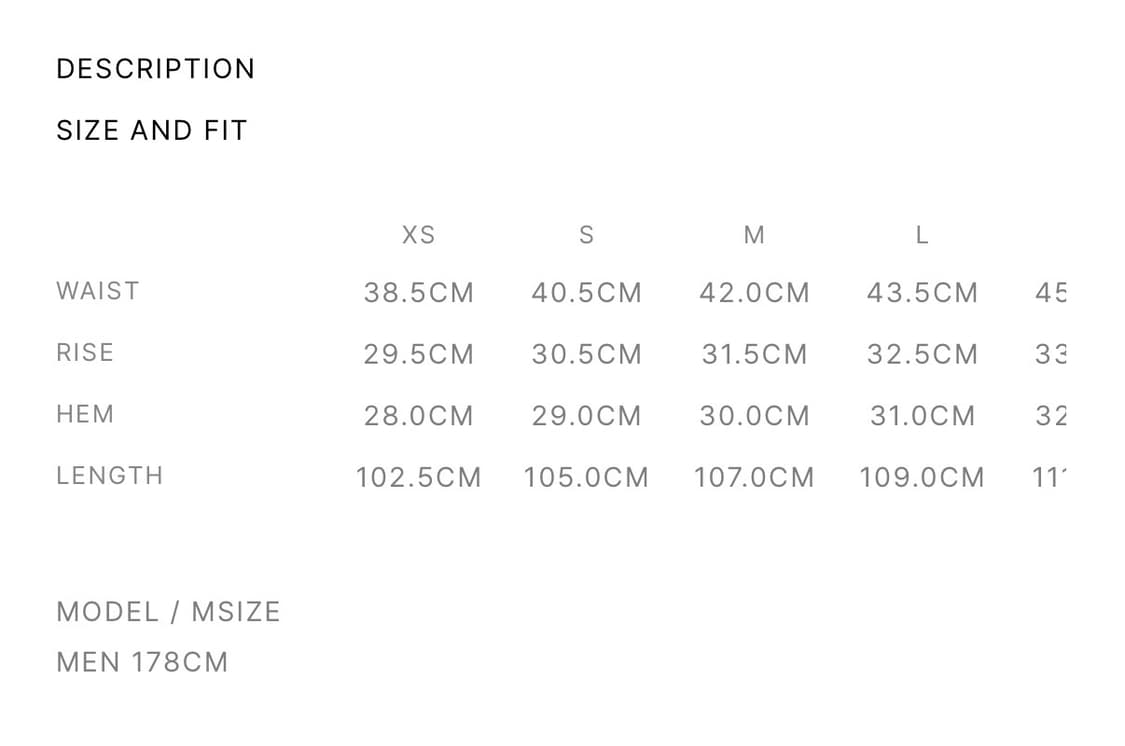Select the LENGTH row label

pyautogui.click(x=110, y=475)
